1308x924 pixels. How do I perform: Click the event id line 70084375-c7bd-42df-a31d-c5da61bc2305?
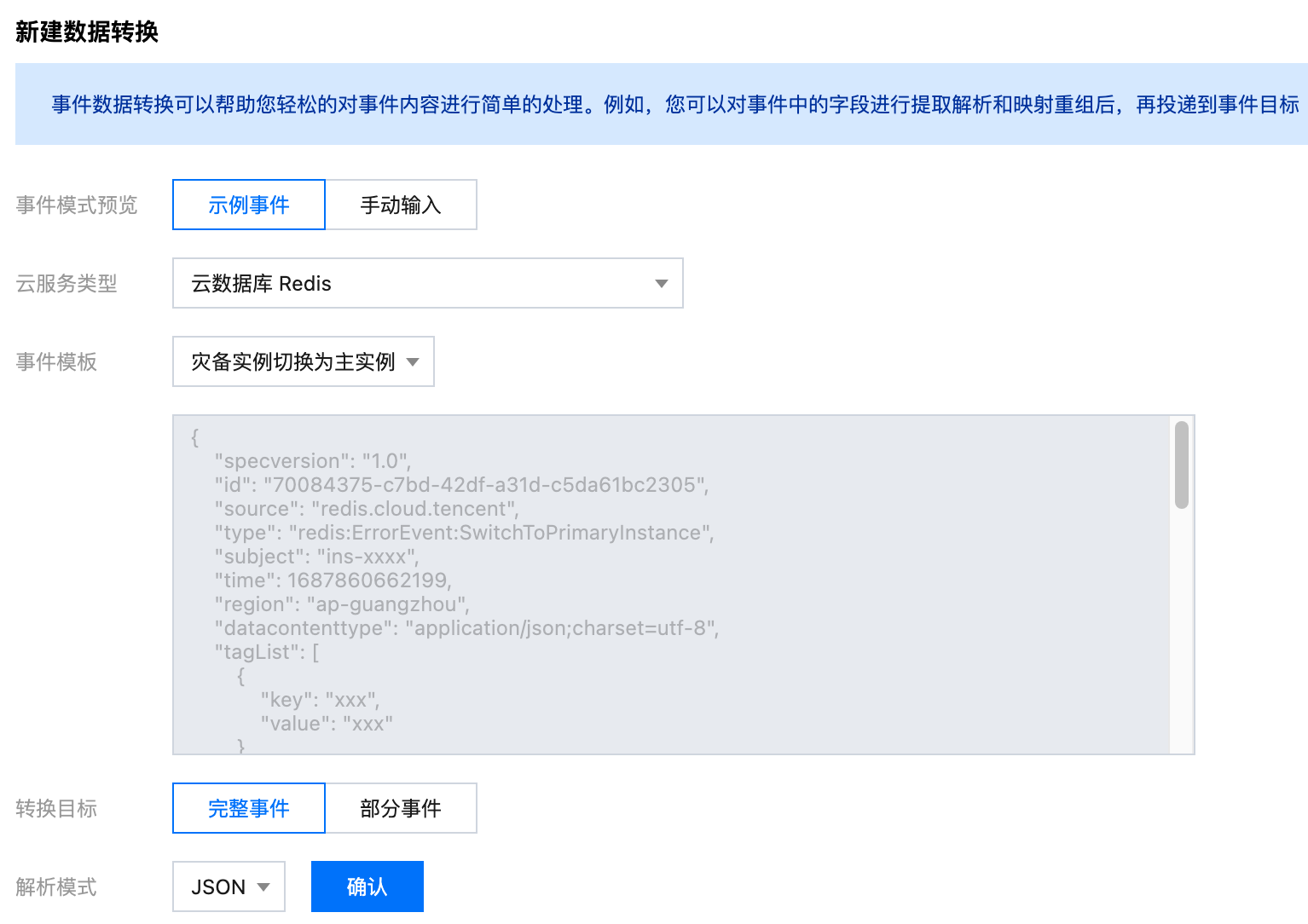461,485
